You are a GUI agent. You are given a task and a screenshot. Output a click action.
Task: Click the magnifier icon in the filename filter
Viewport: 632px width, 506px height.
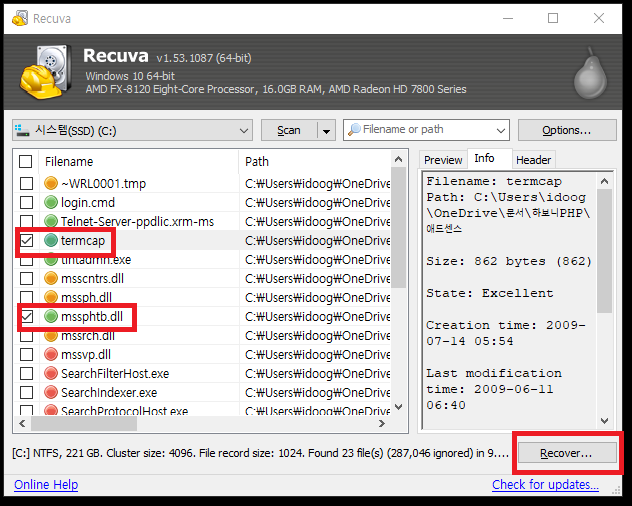[x=354, y=129]
